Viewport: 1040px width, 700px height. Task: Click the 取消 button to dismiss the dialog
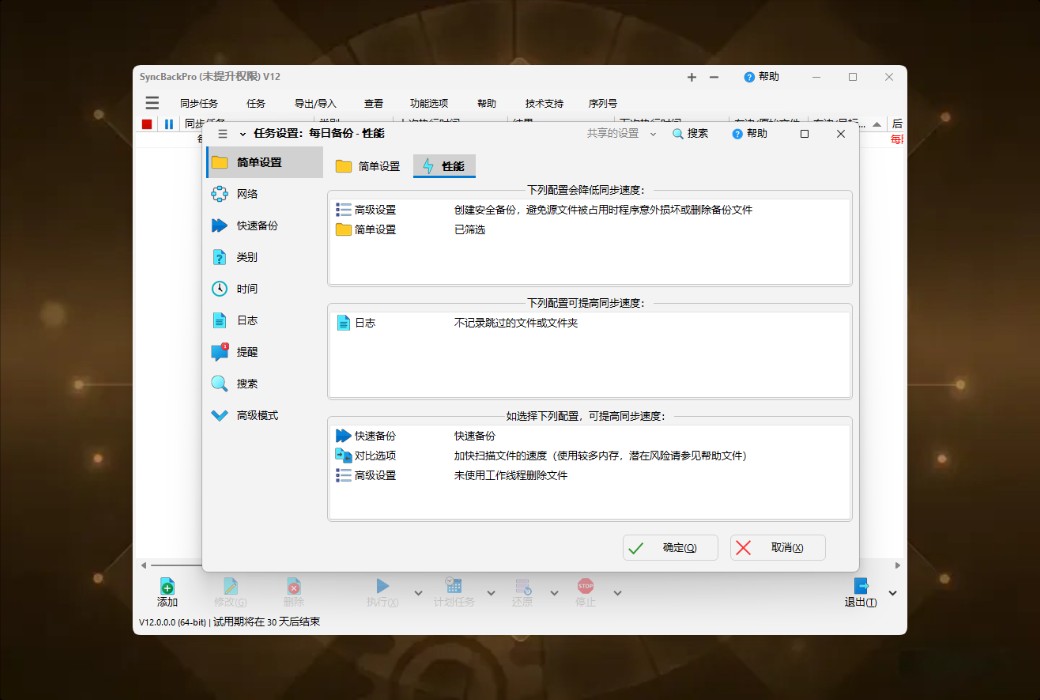777,547
